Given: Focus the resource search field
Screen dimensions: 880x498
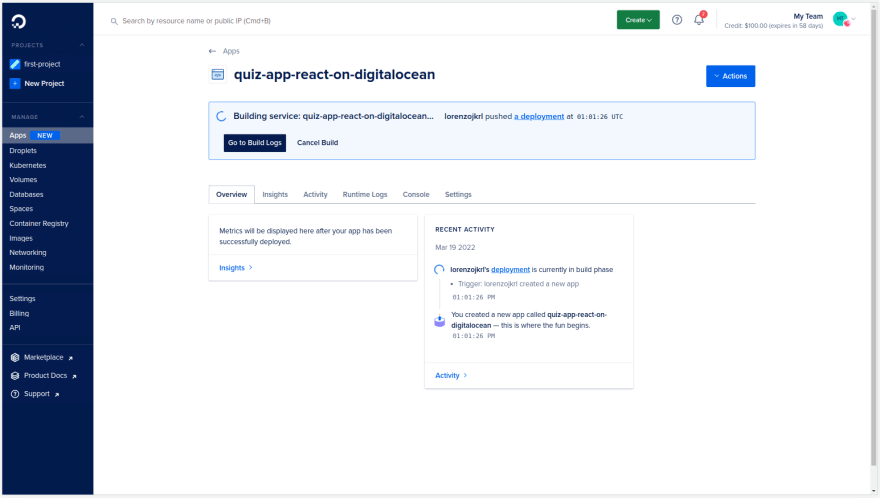Looking at the screenshot, I should (x=196, y=21).
